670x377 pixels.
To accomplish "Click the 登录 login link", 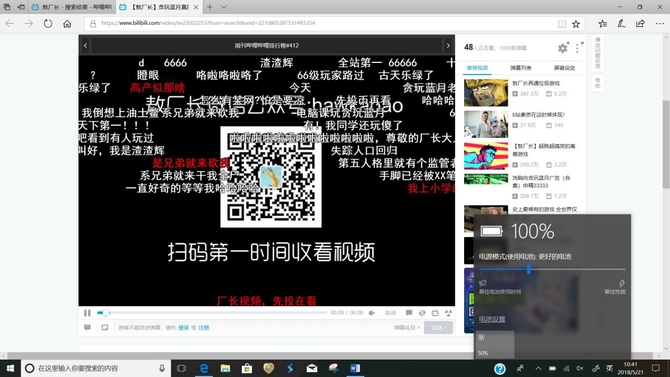I will click(x=184, y=327).
